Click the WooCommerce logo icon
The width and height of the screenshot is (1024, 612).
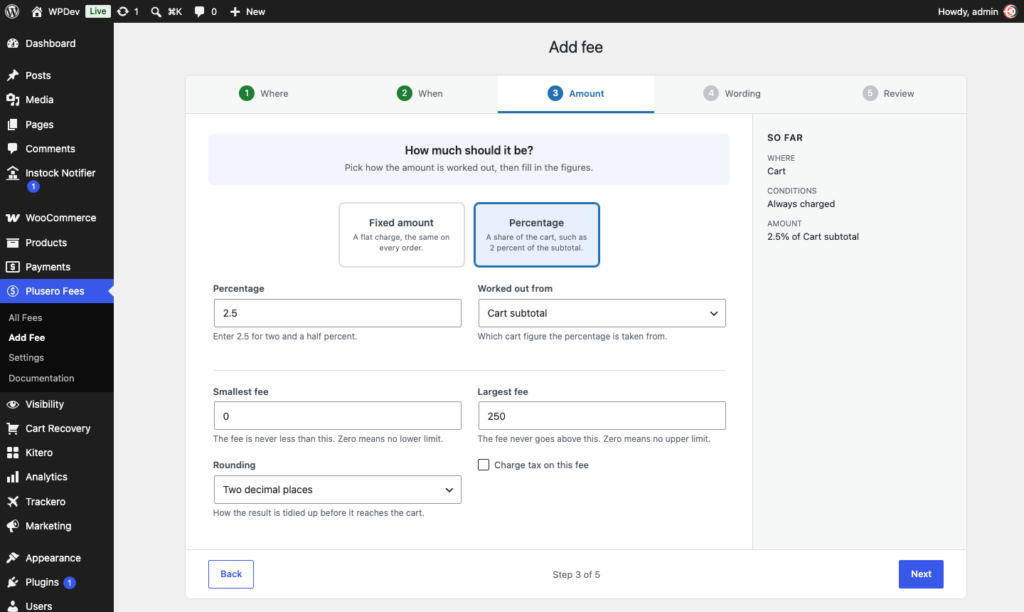pos(12,217)
